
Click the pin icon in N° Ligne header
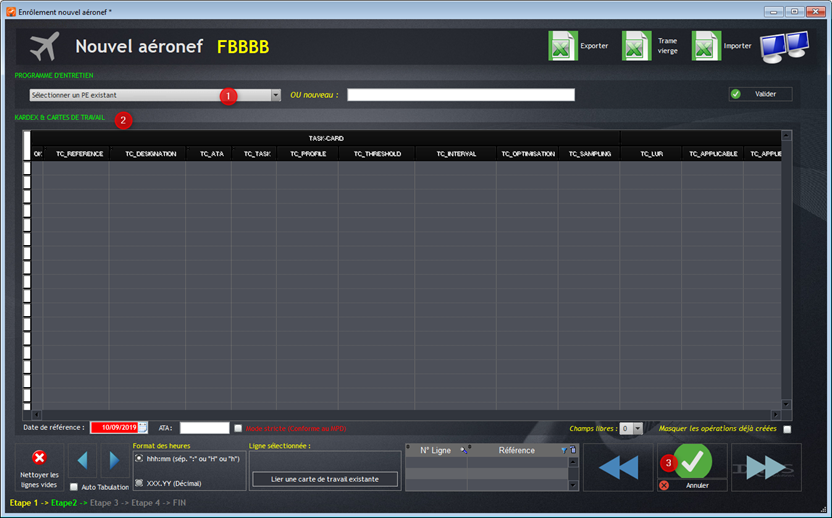pyautogui.click(x=463, y=451)
